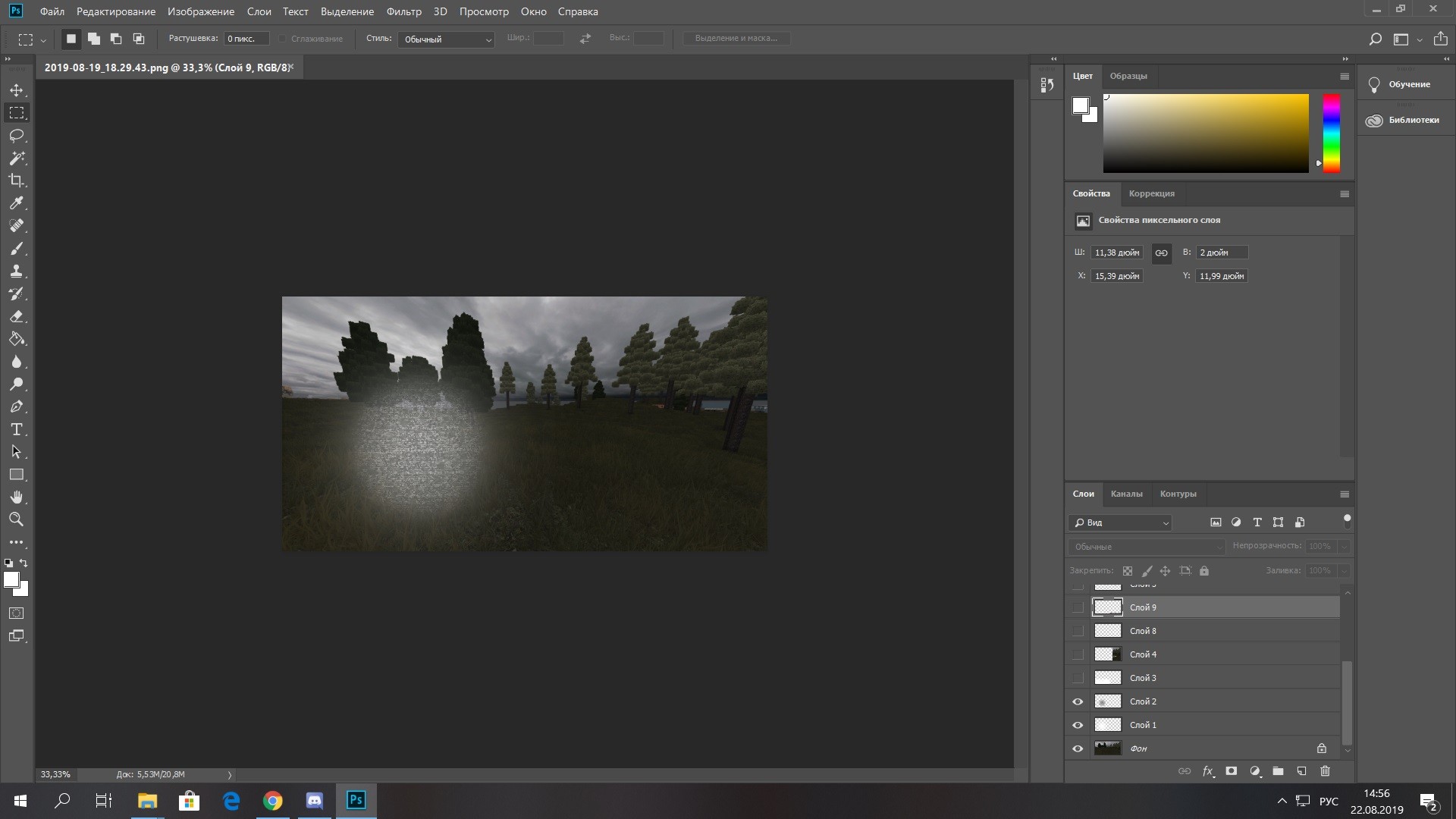Select the Healing Brush tool
This screenshot has height=819, width=1456.
click(17, 226)
